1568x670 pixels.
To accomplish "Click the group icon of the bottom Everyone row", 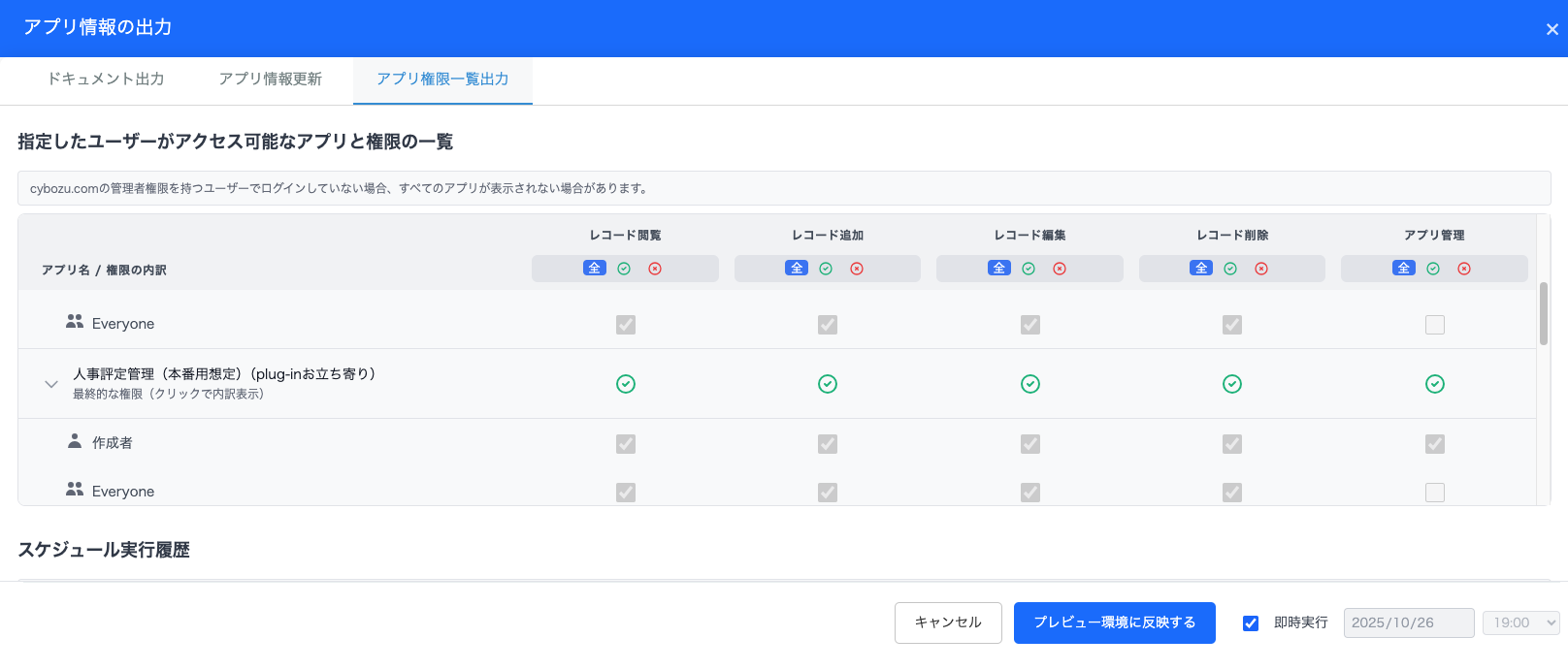I will coord(75,489).
